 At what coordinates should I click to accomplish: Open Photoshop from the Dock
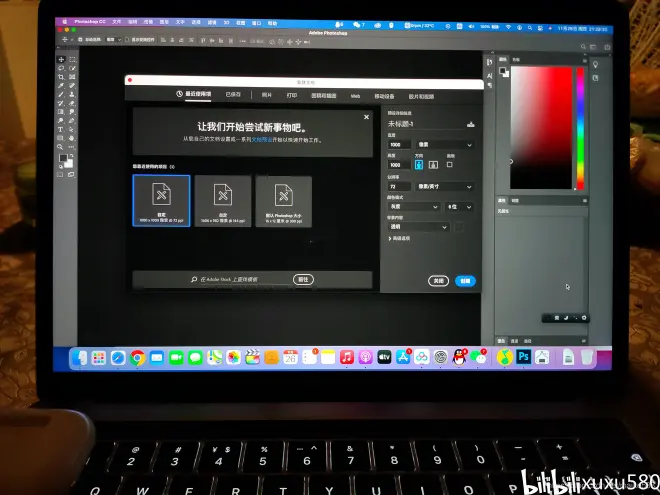pyautogui.click(x=523, y=357)
